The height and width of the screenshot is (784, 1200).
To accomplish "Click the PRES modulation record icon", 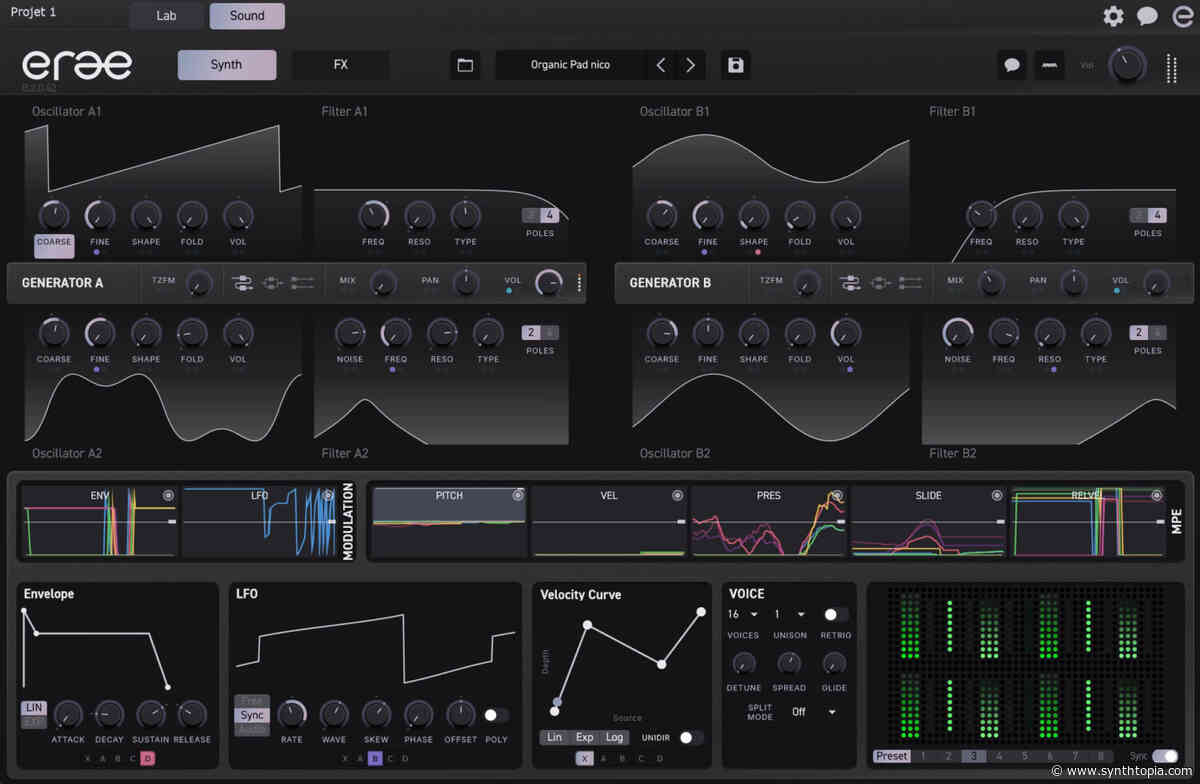I will 837,495.
